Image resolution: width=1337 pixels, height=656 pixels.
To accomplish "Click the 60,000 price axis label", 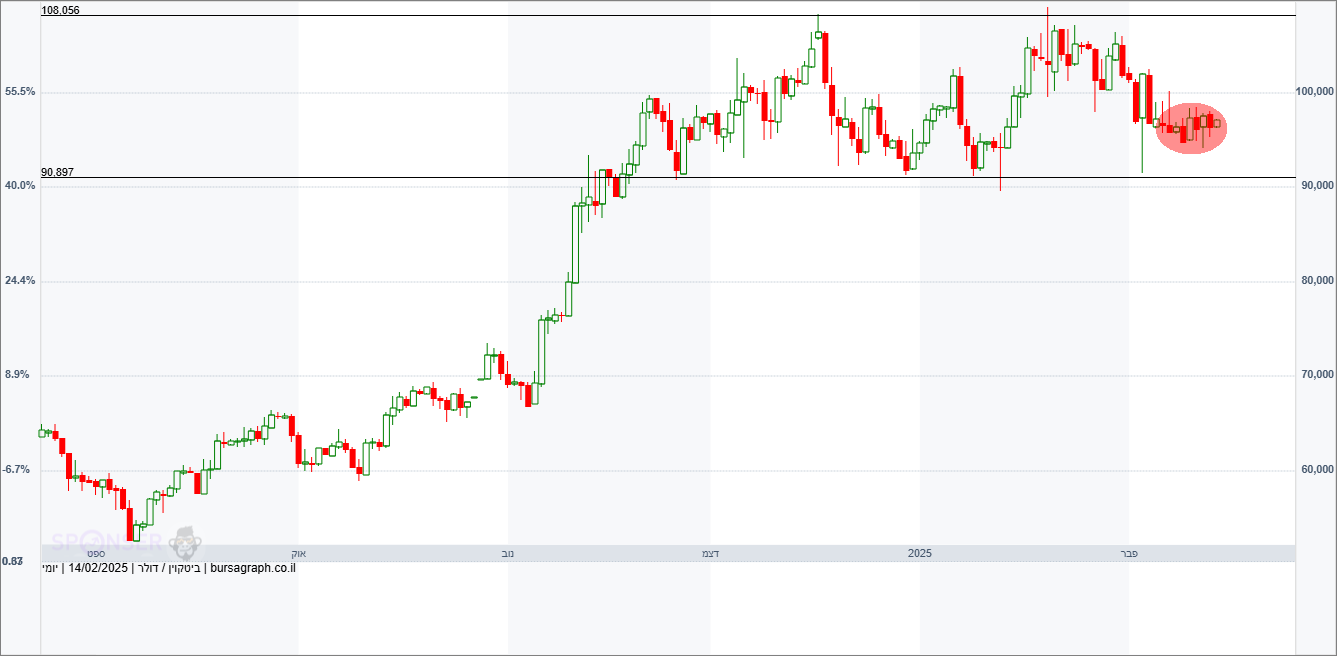I will [1317, 469].
